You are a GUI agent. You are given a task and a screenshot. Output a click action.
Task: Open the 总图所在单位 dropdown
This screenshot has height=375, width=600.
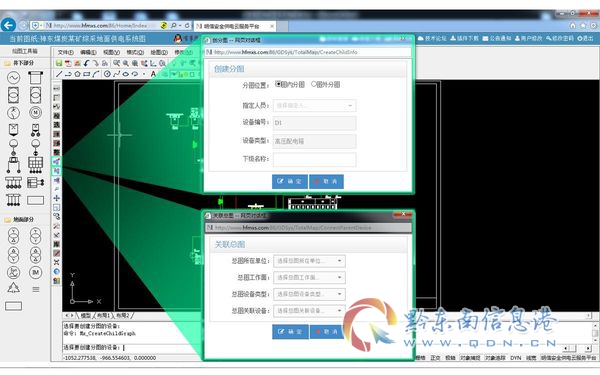[x=309, y=261]
